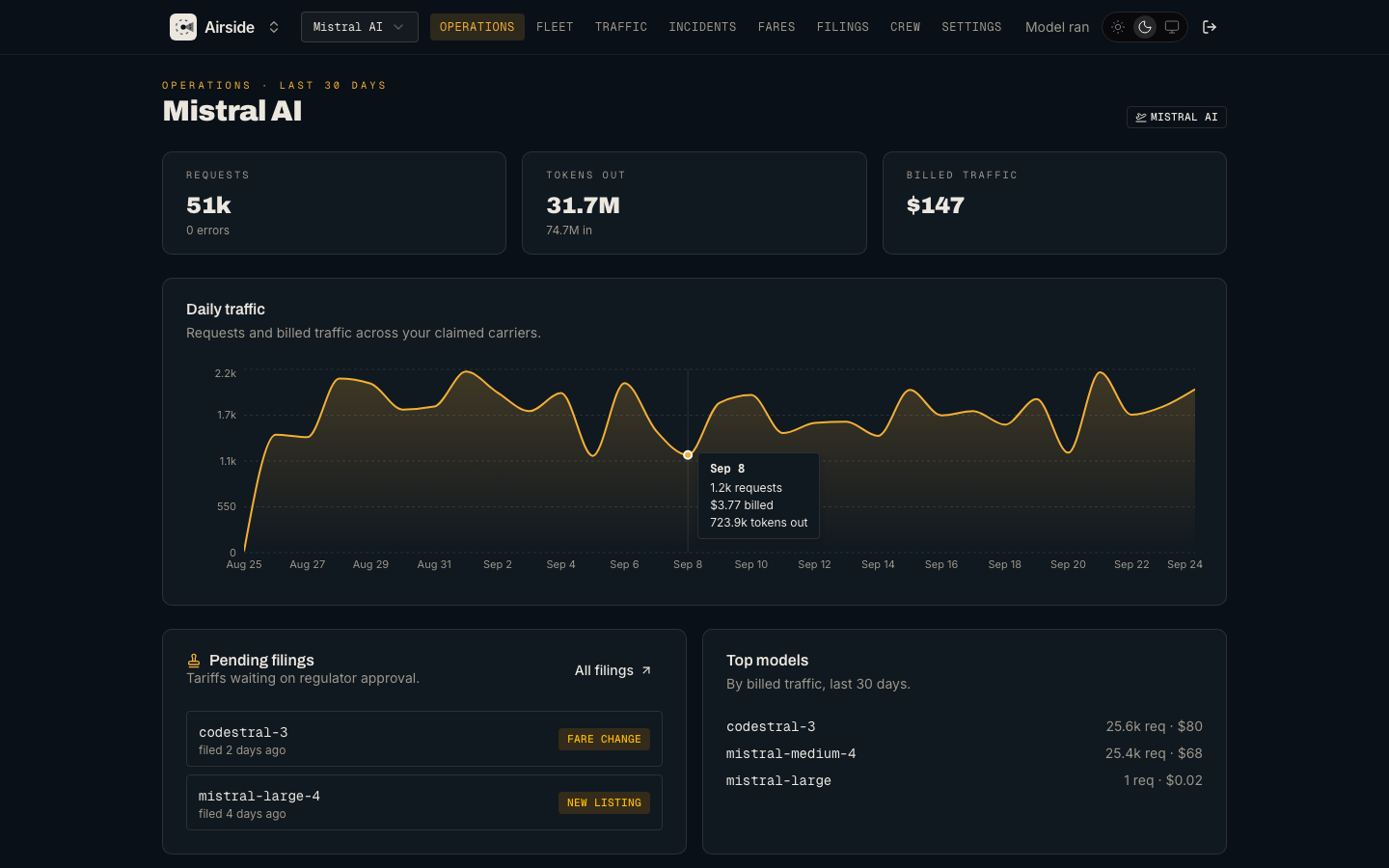Click the 'OPERATIONS · LAST 30 DAYS' breadcrumb
The height and width of the screenshot is (868, 1389).
tap(274, 86)
